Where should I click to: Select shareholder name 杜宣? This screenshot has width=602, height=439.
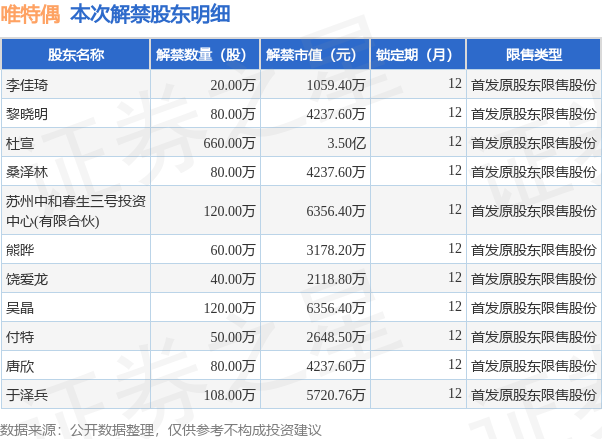20,143
